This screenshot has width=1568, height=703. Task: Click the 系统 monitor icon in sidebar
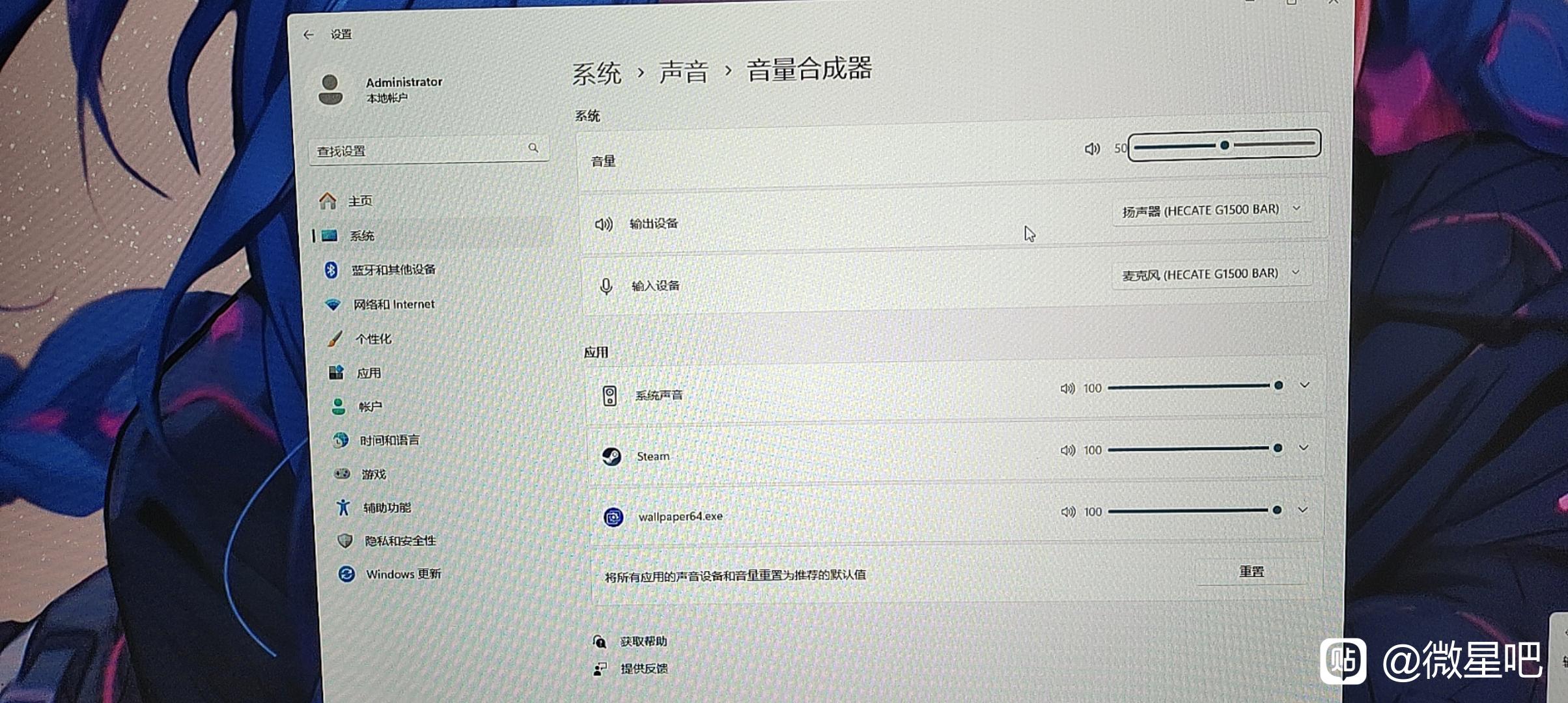click(329, 235)
